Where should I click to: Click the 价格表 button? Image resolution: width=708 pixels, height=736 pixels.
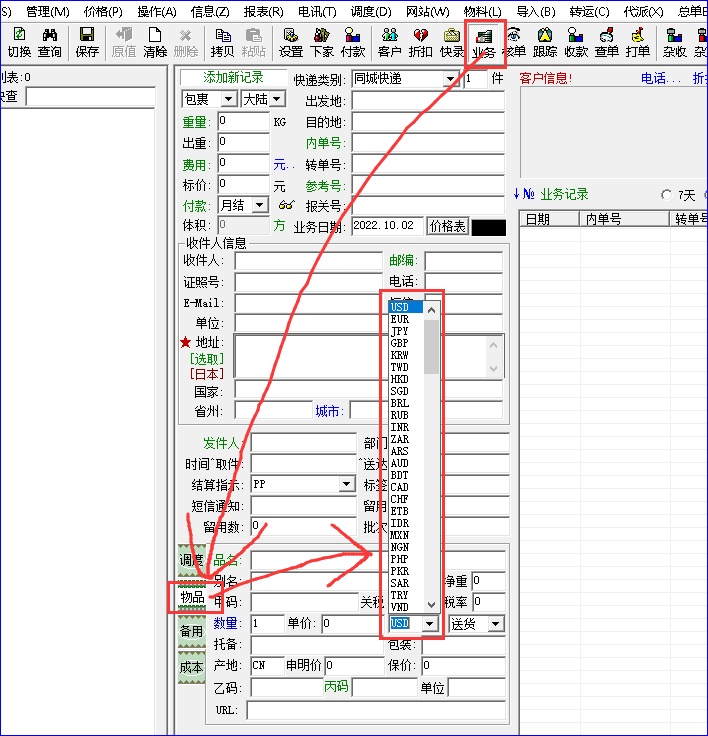(448, 226)
